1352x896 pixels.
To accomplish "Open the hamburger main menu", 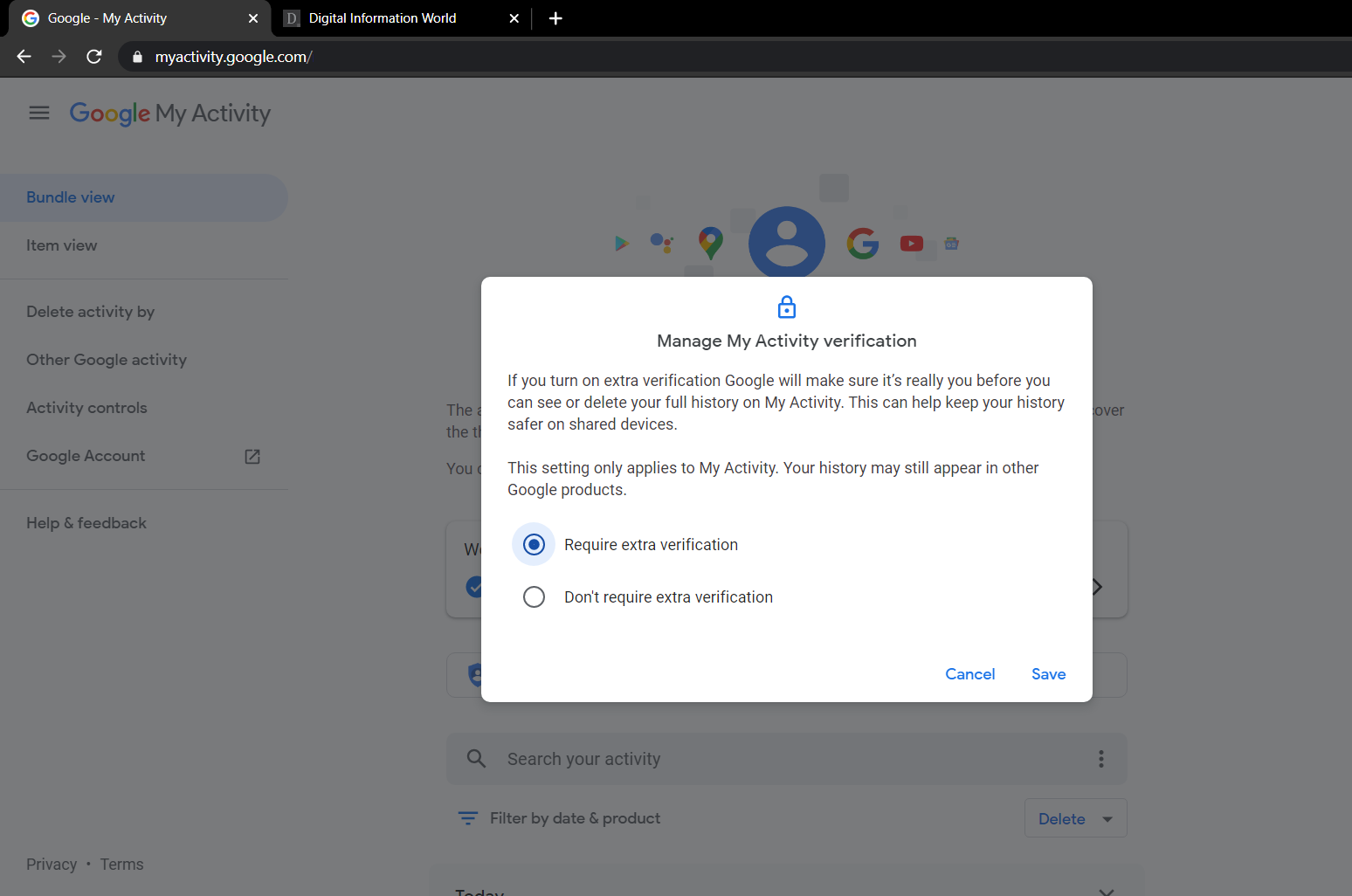I will click(39, 113).
